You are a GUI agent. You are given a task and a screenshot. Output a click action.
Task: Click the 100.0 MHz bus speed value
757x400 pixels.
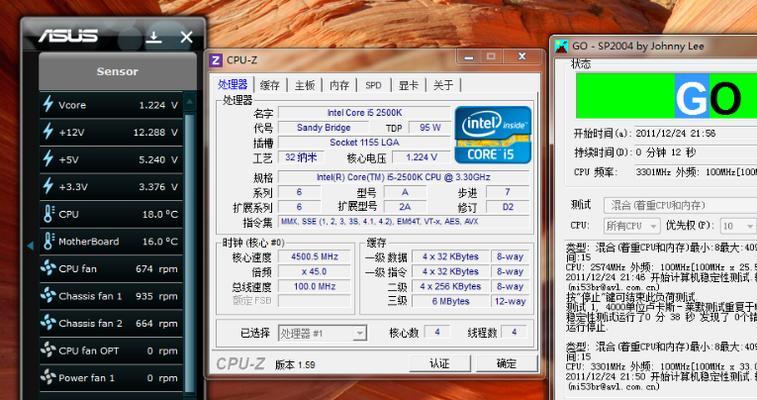point(315,286)
